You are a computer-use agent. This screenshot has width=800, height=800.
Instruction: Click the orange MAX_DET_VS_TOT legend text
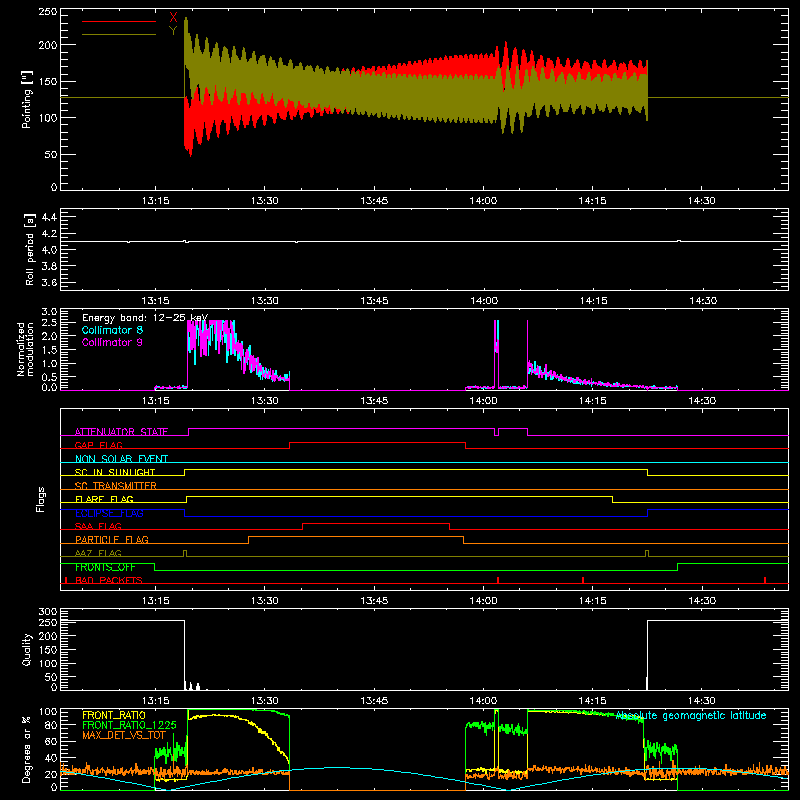coord(124,735)
